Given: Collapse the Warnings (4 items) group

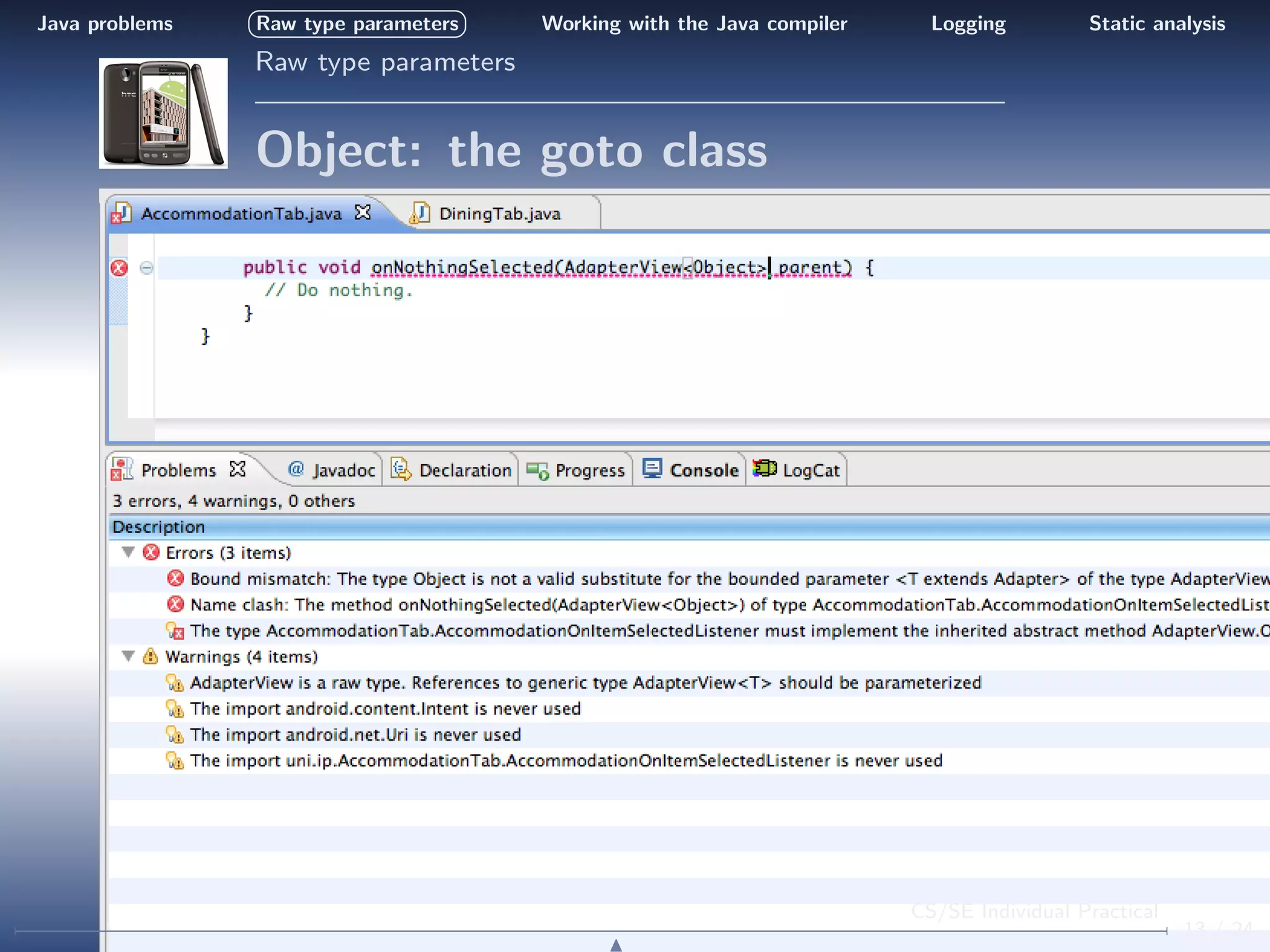Looking at the screenshot, I should (x=128, y=656).
